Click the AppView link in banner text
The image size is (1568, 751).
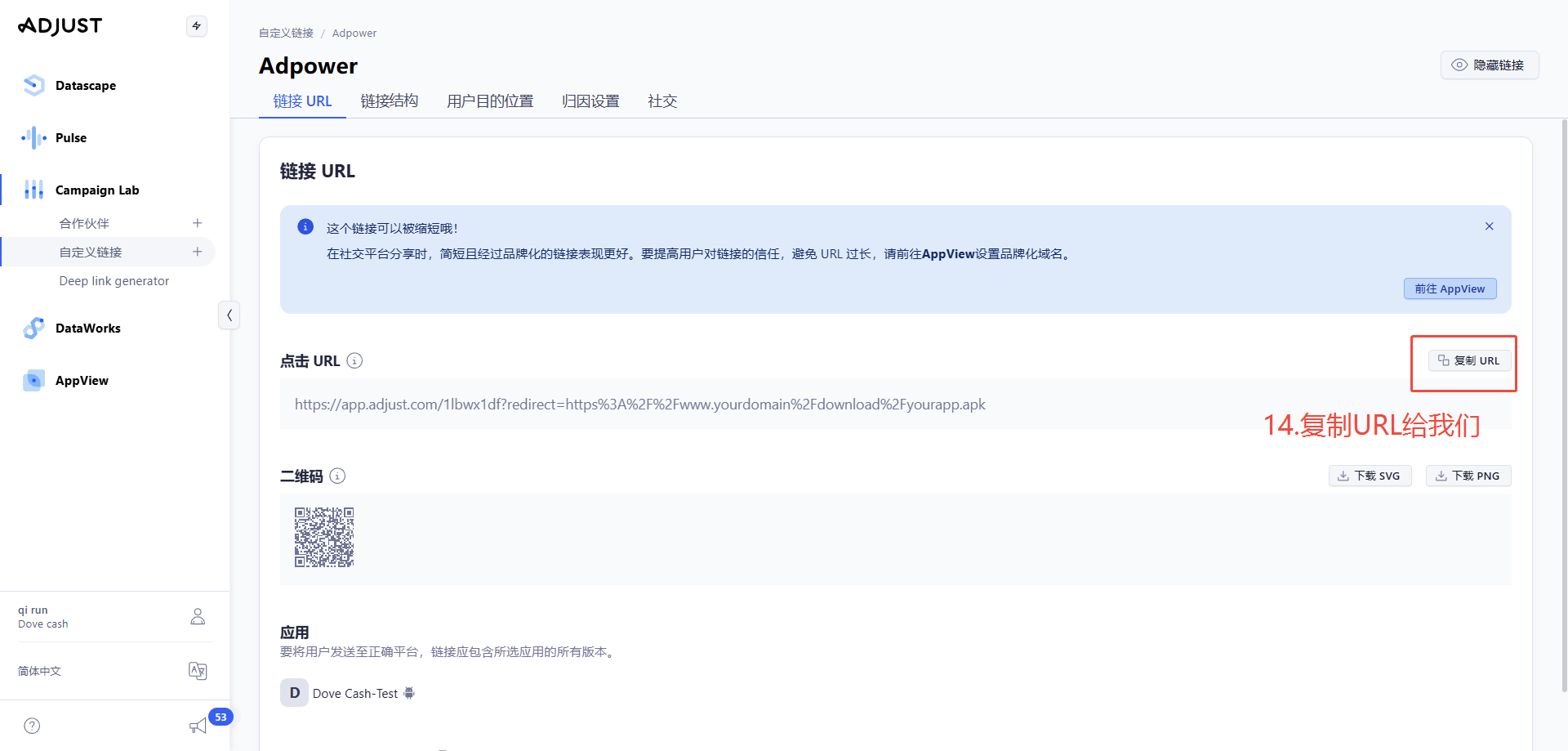click(x=948, y=253)
